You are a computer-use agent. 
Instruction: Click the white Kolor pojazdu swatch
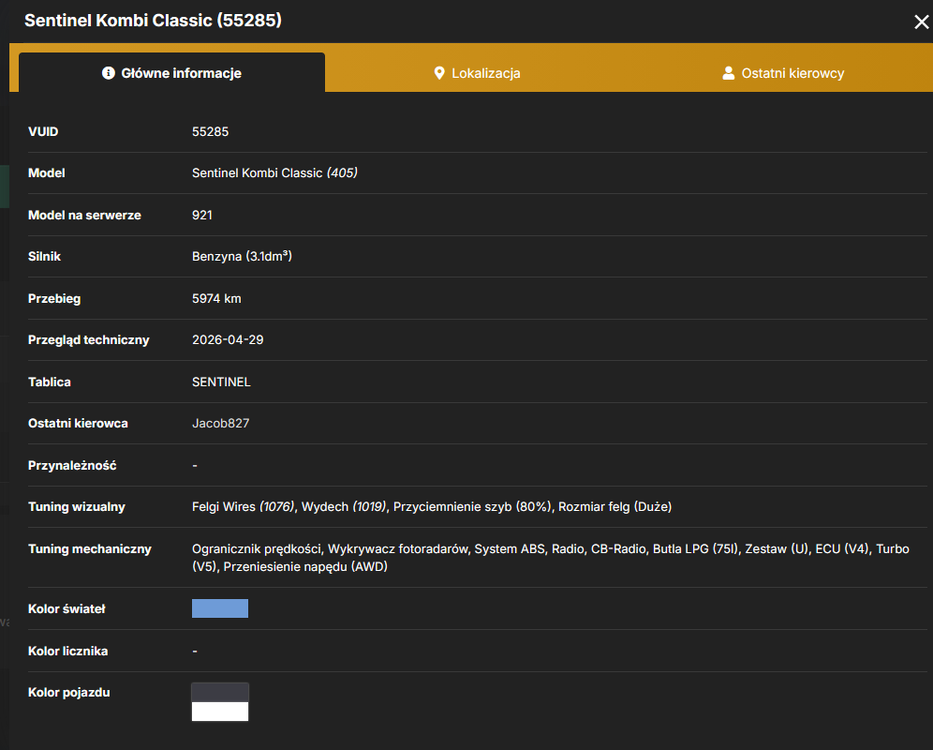point(220,711)
